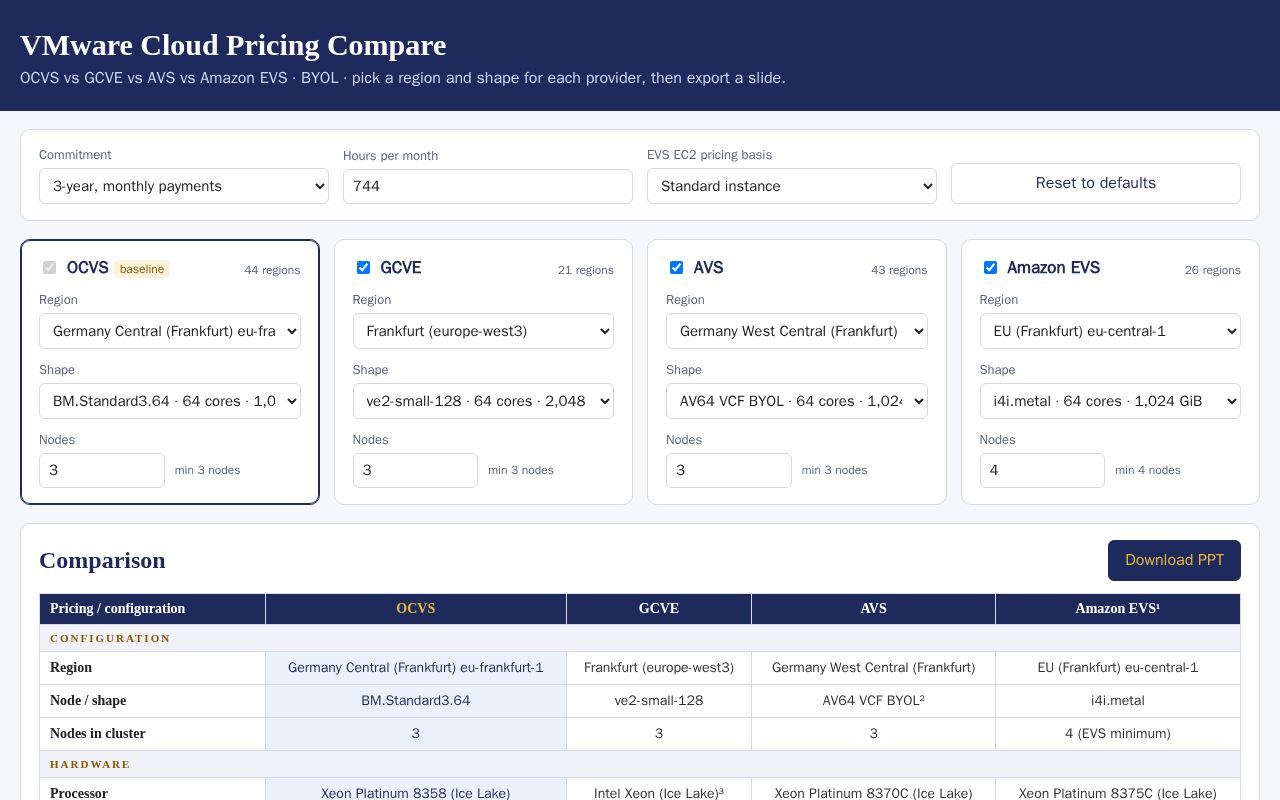Uncheck the GCVE provider checkbox

click(363, 267)
